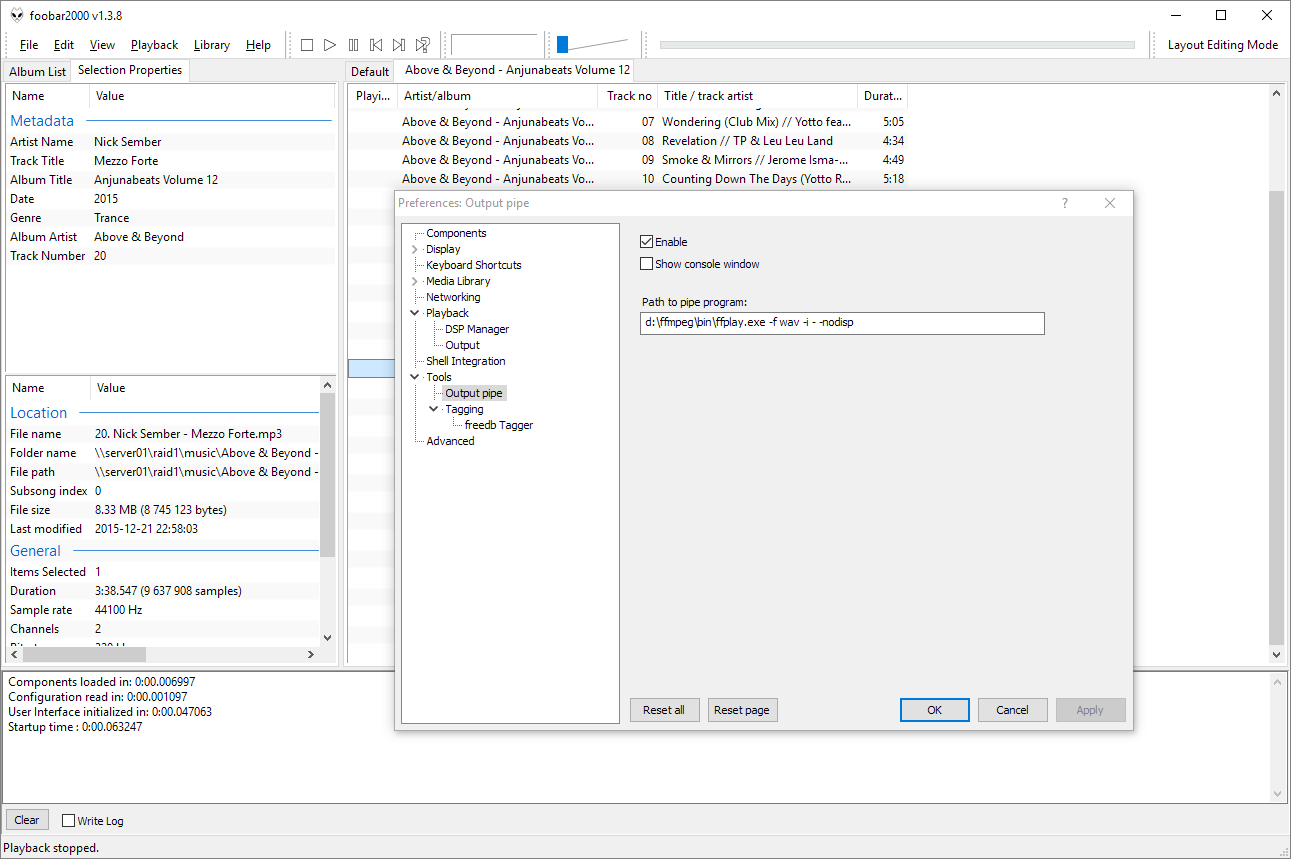
Task: Open the Help menu
Action: (258, 45)
